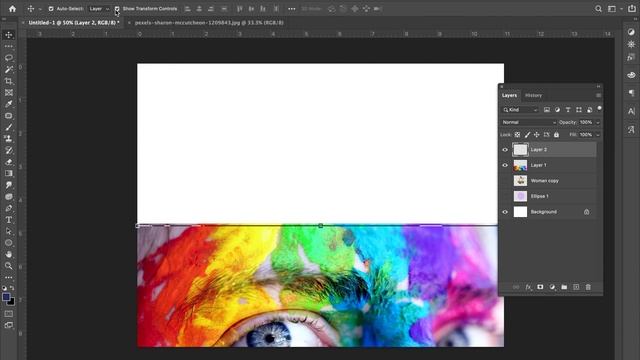Click the Layer 2 thumbnail

click(x=520, y=150)
